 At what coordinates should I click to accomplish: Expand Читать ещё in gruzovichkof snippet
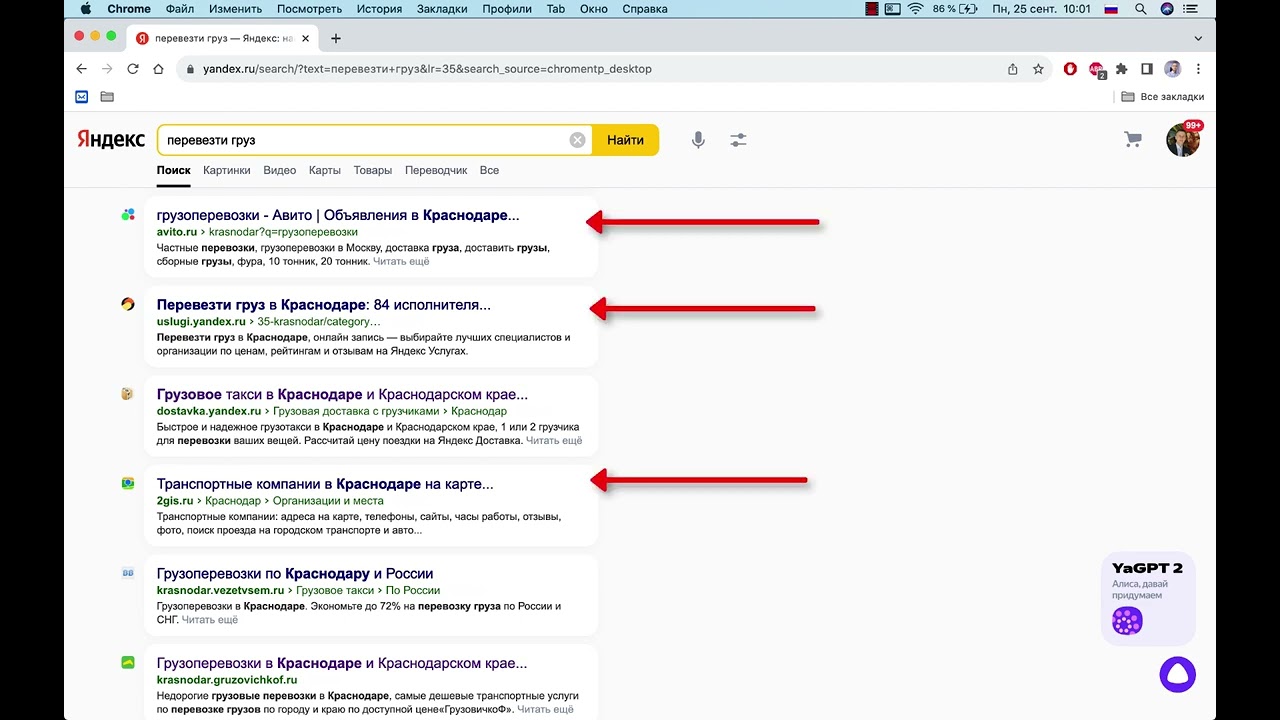[545, 709]
